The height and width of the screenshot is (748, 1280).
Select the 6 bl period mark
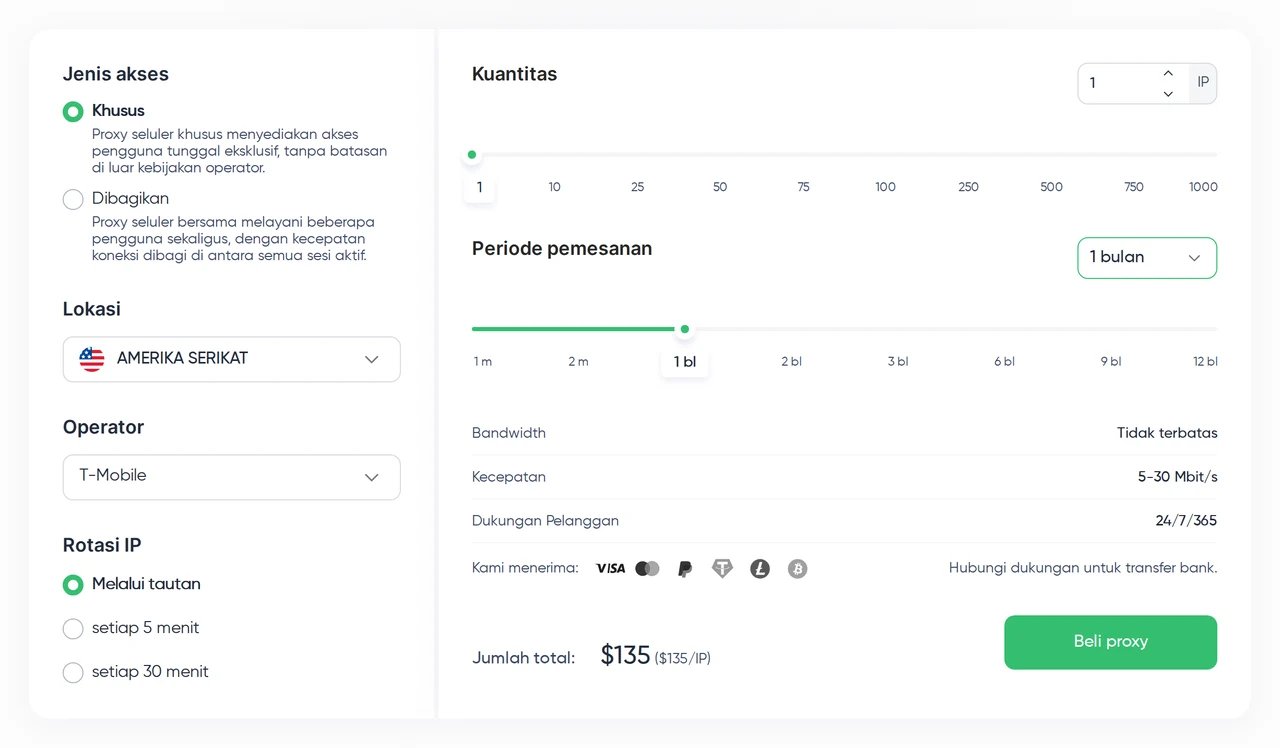(x=1004, y=362)
